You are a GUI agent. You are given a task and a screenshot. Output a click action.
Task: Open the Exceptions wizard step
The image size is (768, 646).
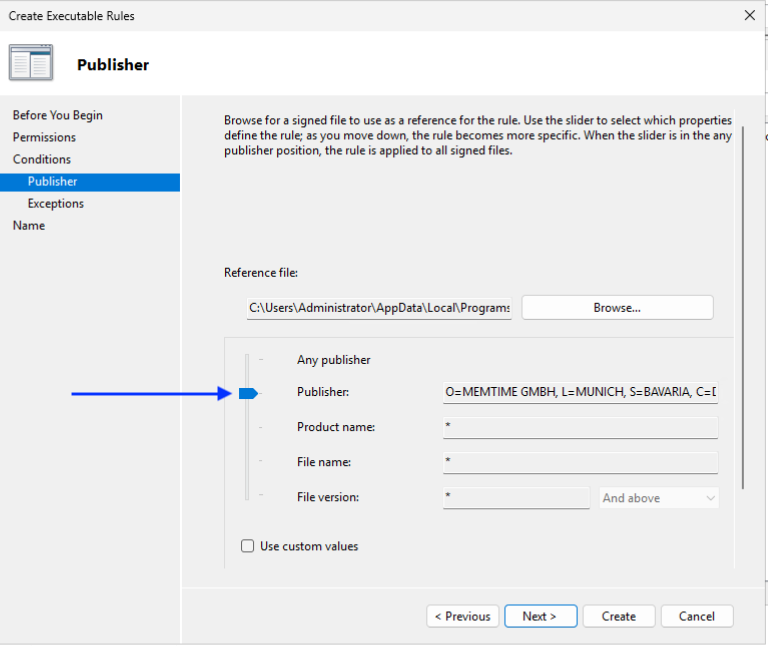pos(55,203)
